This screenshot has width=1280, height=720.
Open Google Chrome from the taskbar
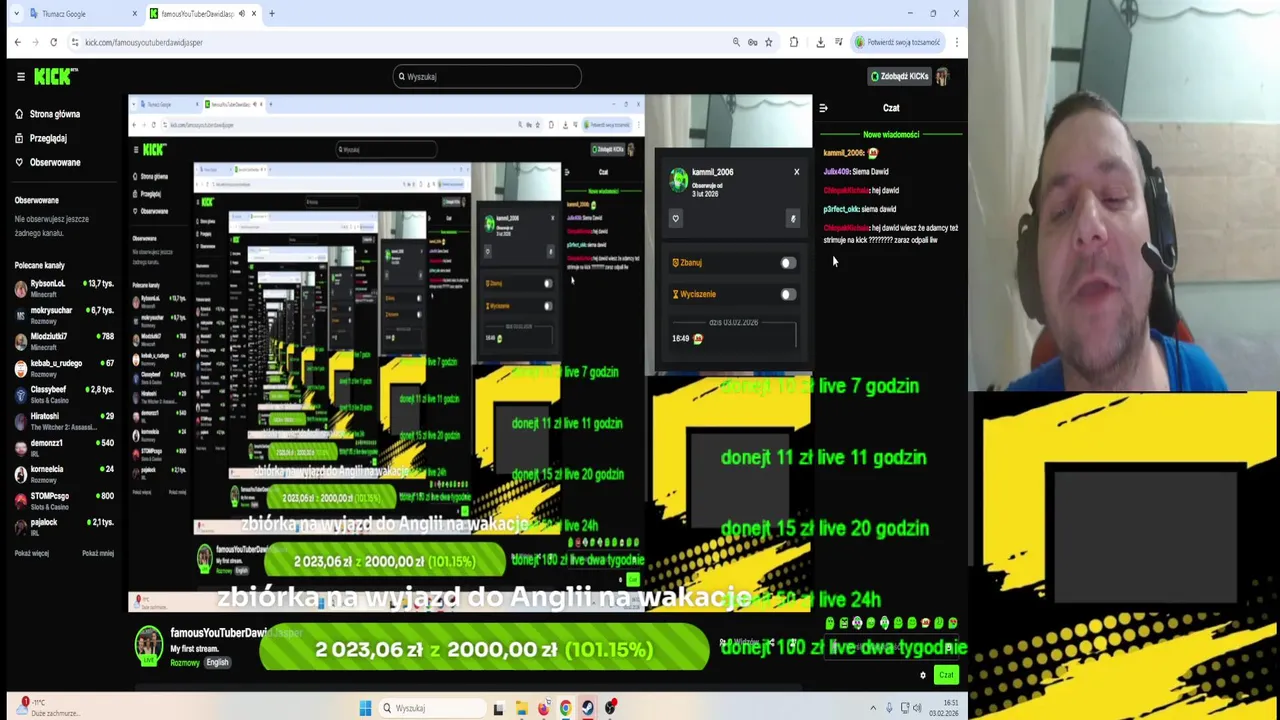coord(565,708)
